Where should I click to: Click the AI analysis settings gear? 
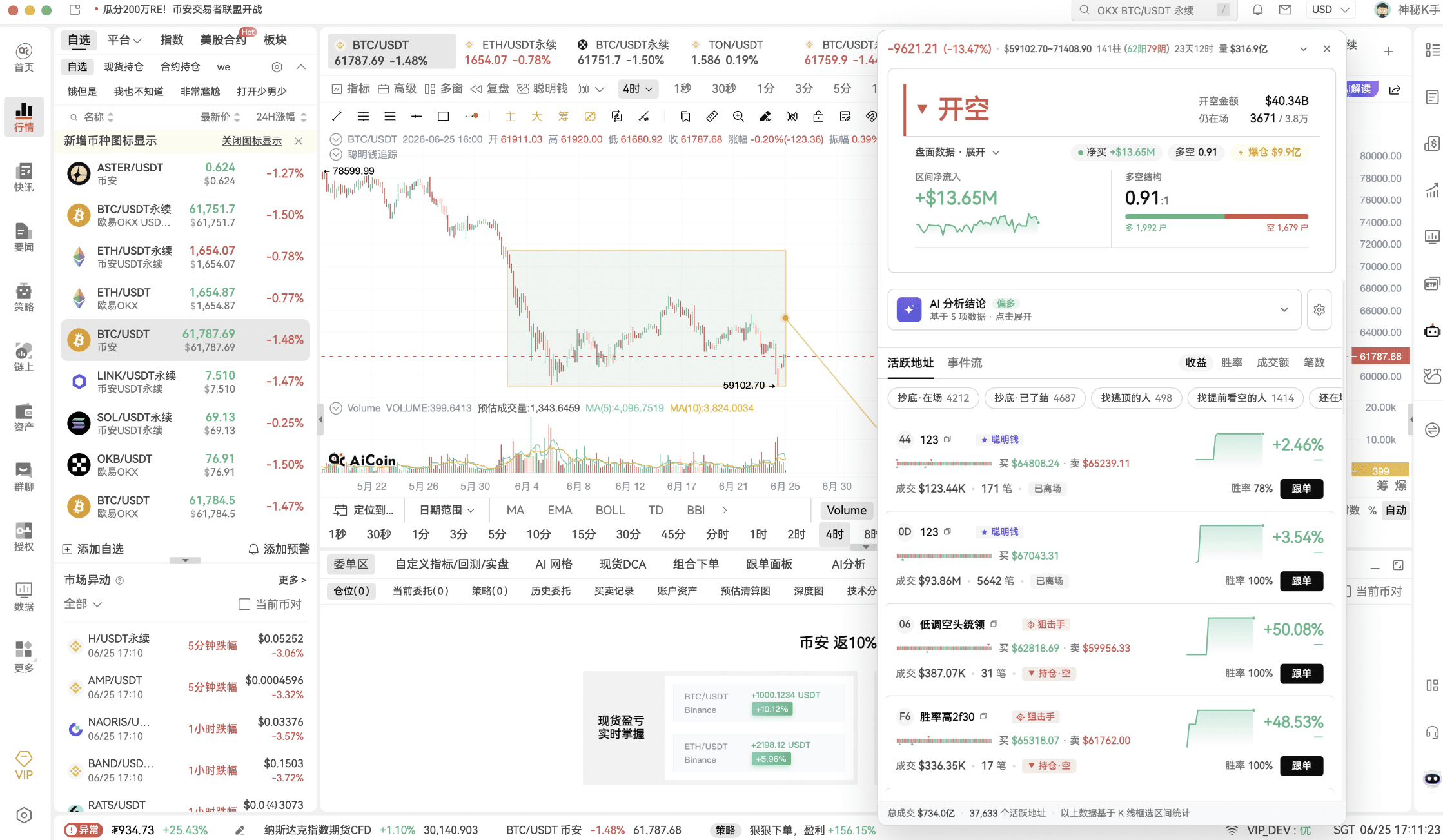pyautogui.click(x=1319, y=309)
